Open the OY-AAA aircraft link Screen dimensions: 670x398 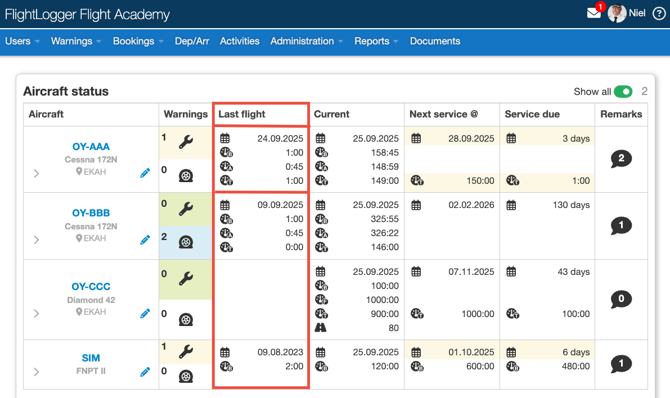click(x=91, y=147)
